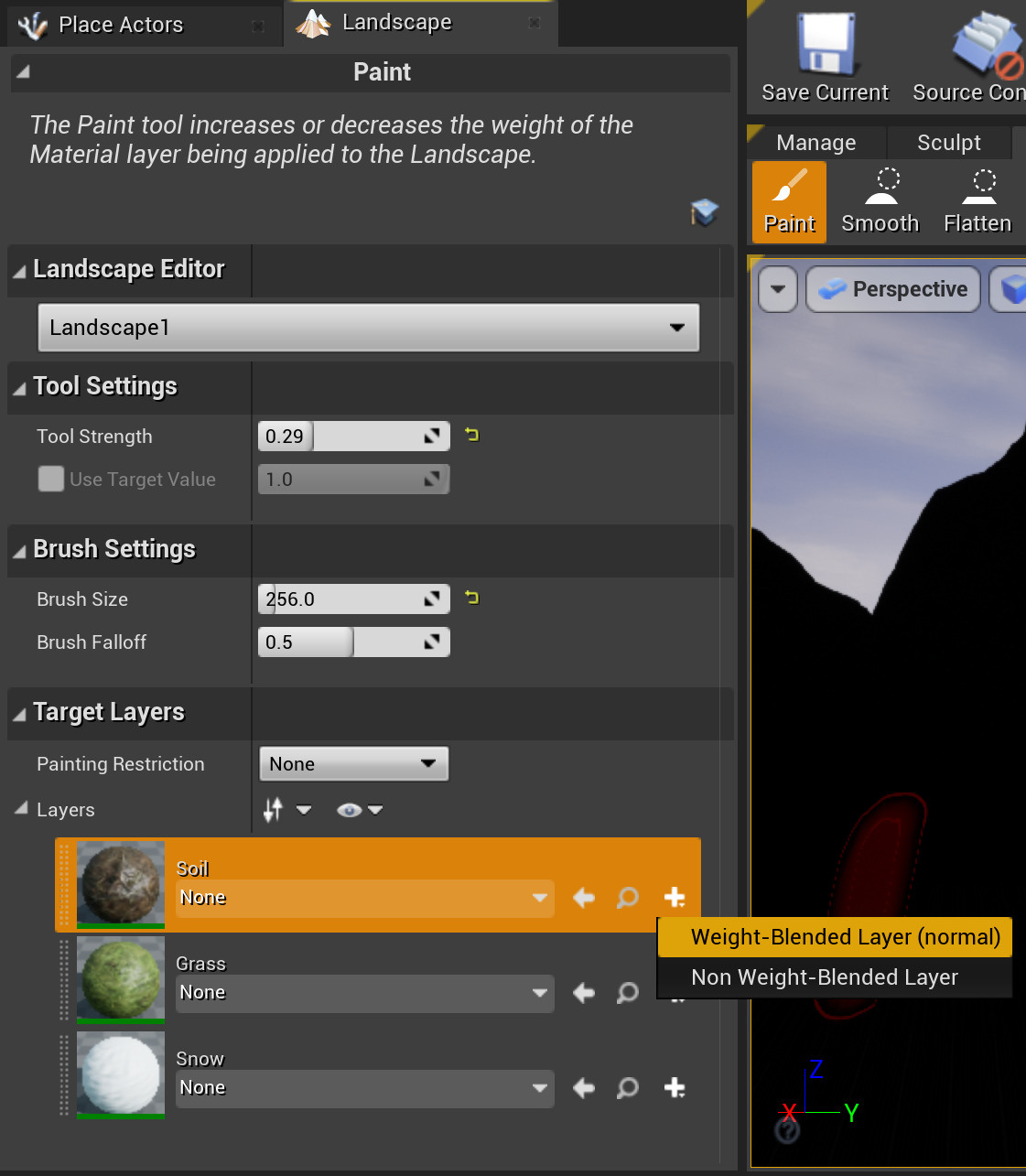Enable the Use Target Value checkbox

[51, 479]
